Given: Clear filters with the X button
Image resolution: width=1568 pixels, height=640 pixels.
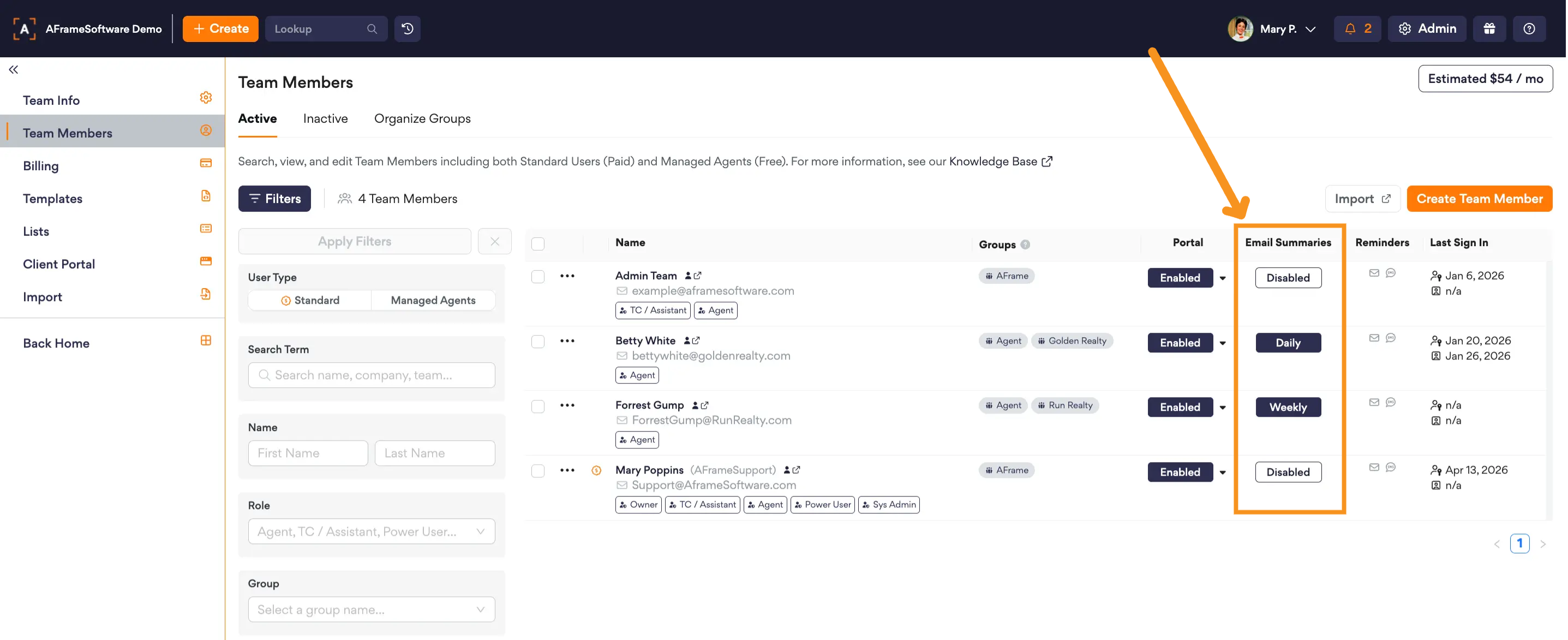Looking at the screenshot, I should pos(494,241).
